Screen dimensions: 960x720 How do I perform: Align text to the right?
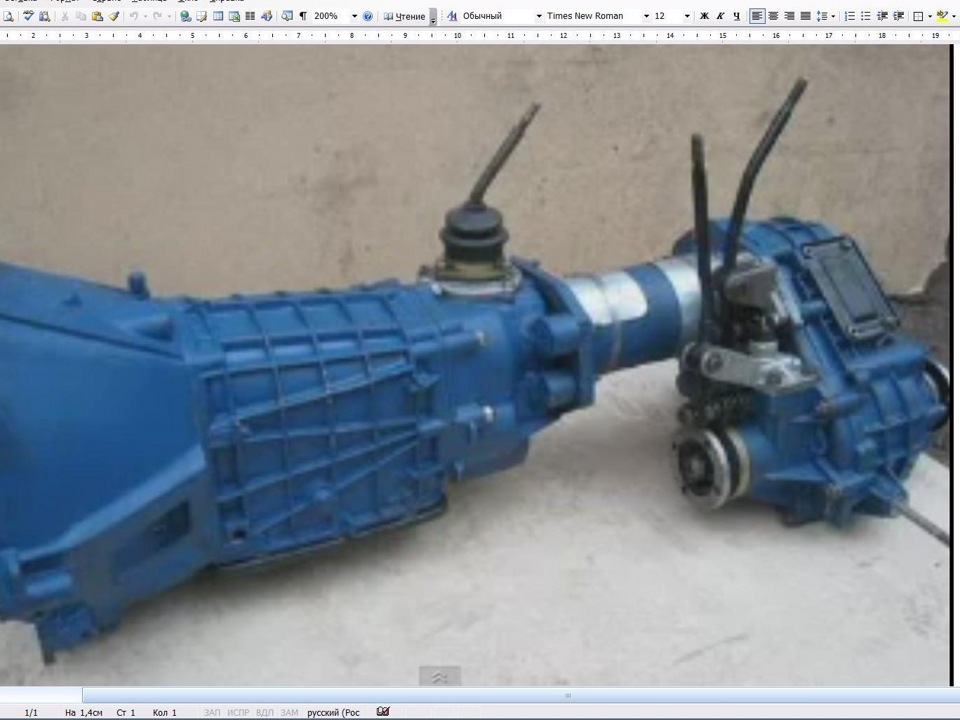click(790, 17)
